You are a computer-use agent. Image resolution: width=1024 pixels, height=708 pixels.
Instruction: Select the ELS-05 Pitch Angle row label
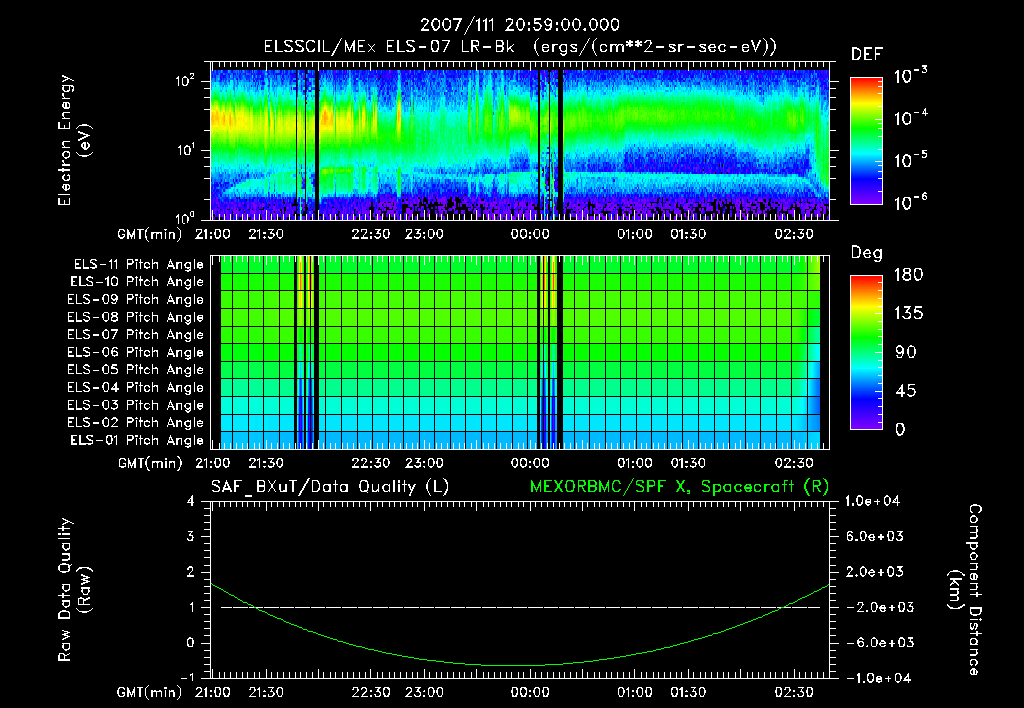(x=136, y=370)
